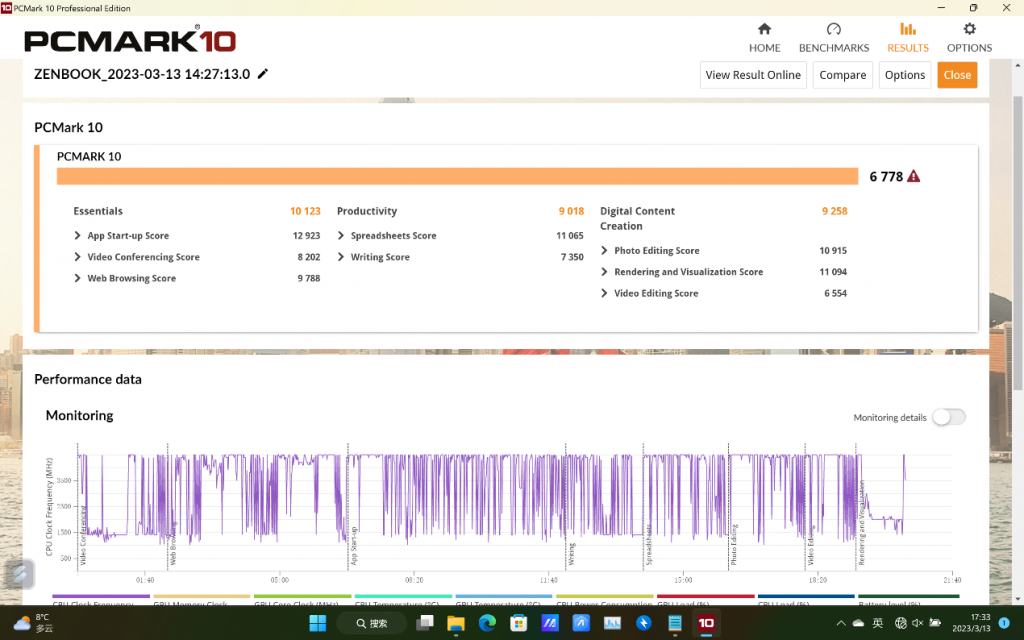Open Microsoft Store from taskbar

[519, 623]
